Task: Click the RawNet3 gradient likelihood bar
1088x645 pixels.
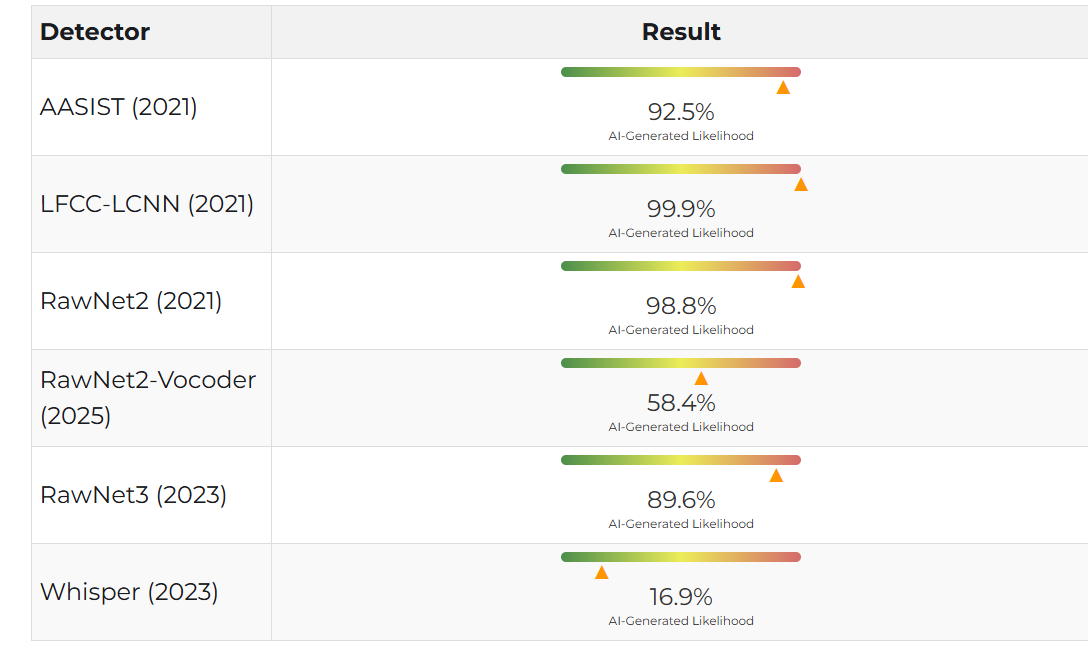Action: coord(681,460)
